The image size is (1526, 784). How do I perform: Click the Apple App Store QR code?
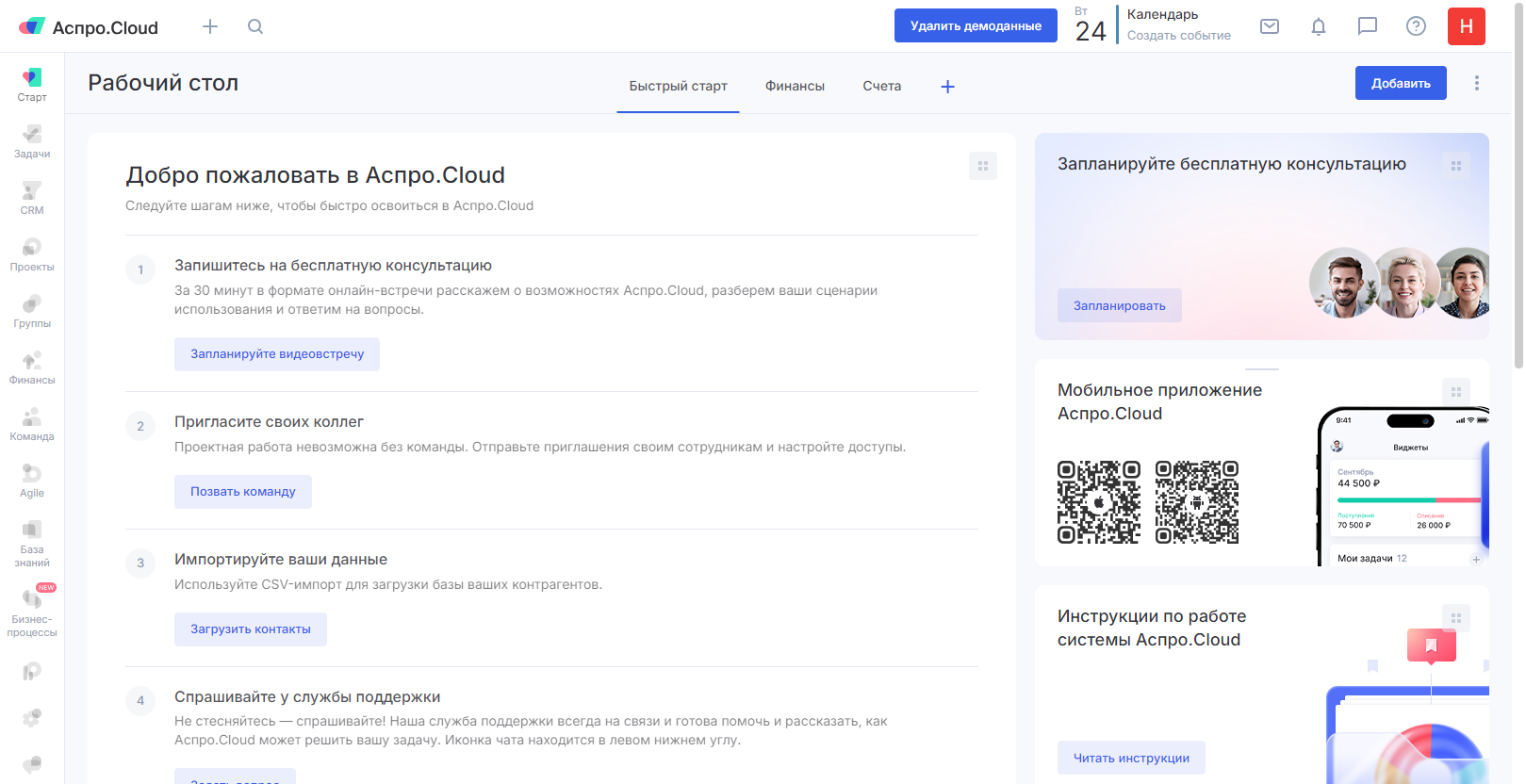pyautogui.click(x=1099, y=502)
